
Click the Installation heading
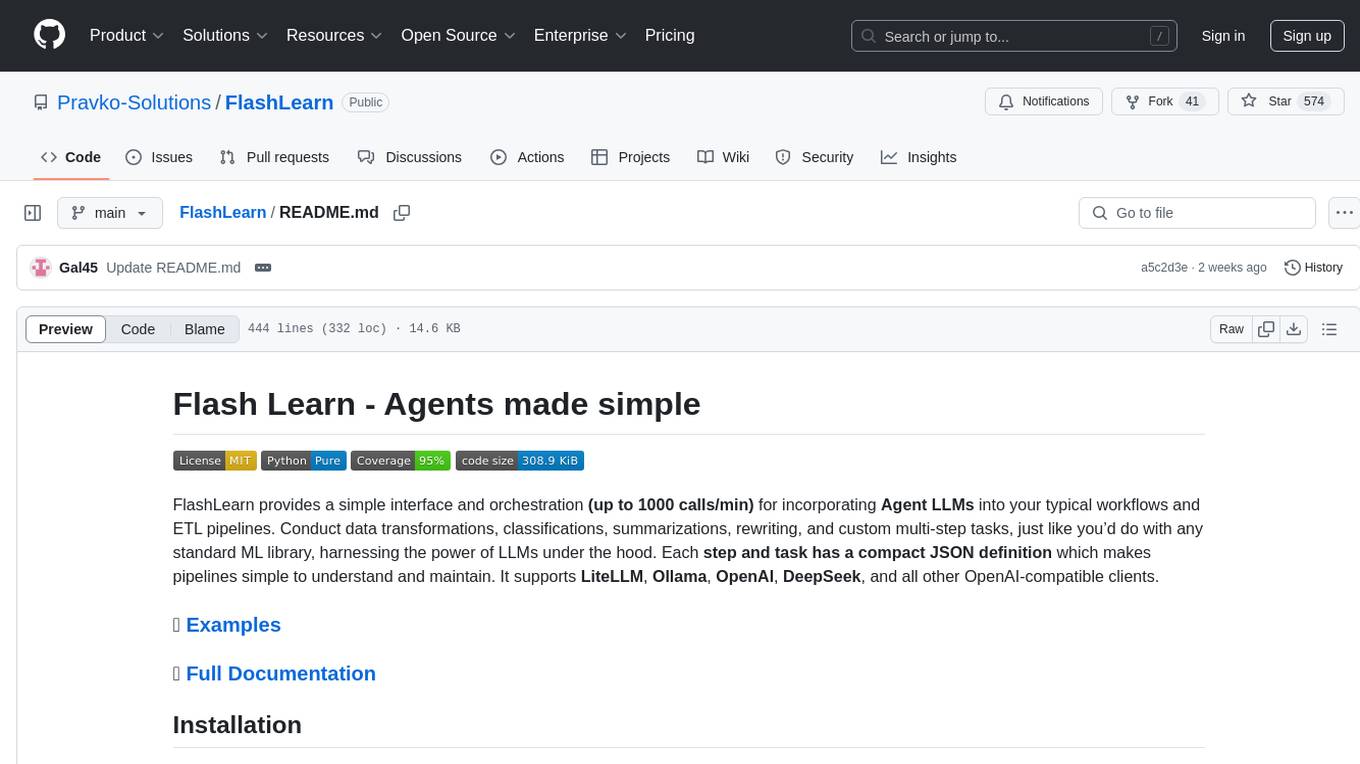point(237,725)
